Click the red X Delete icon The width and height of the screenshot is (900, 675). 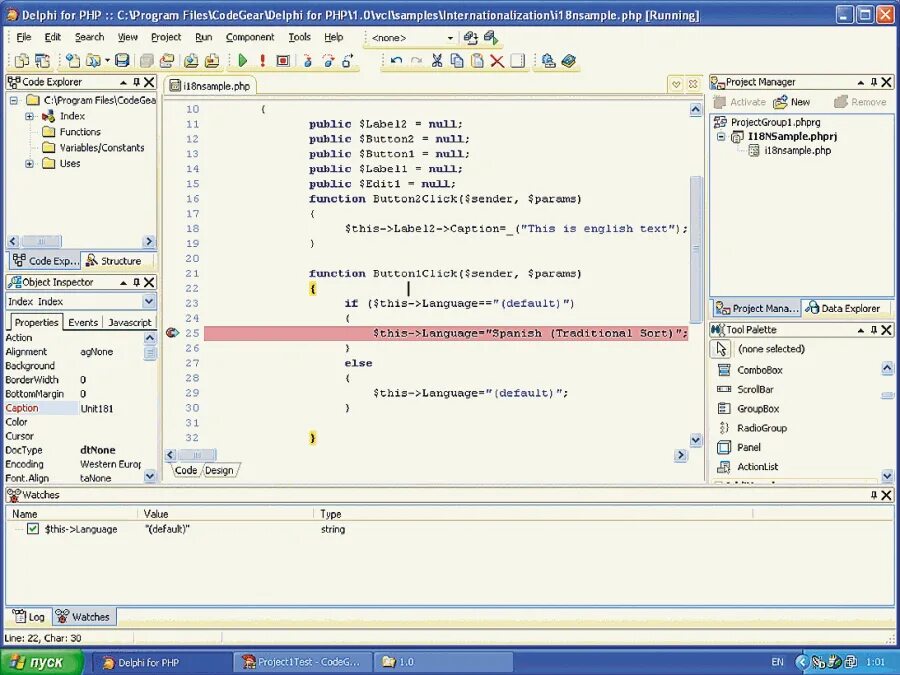click(x=497, y=61)
